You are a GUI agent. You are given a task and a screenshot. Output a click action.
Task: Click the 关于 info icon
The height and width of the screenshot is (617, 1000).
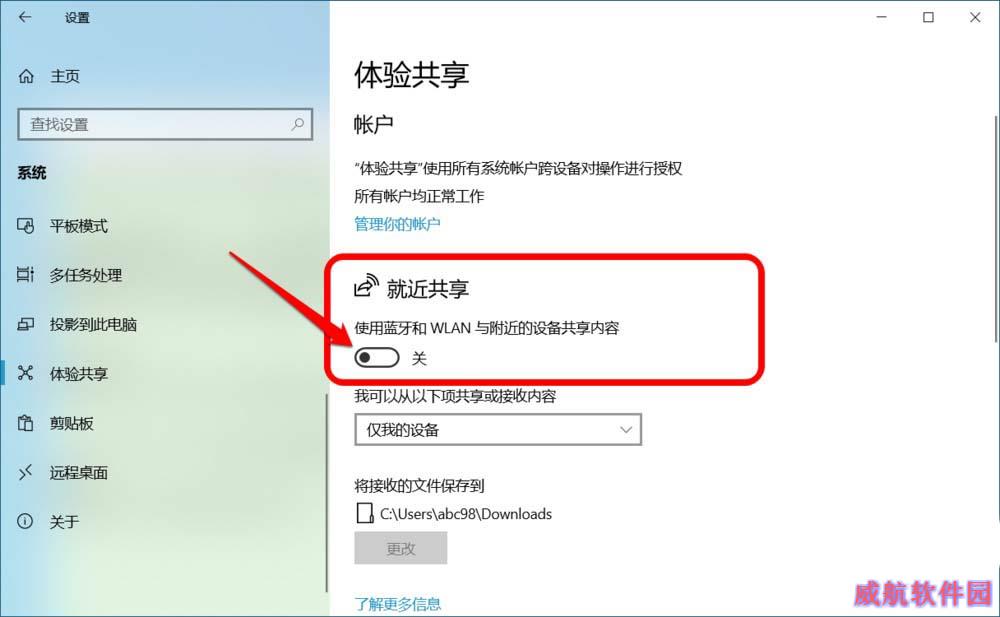point(26,521)
